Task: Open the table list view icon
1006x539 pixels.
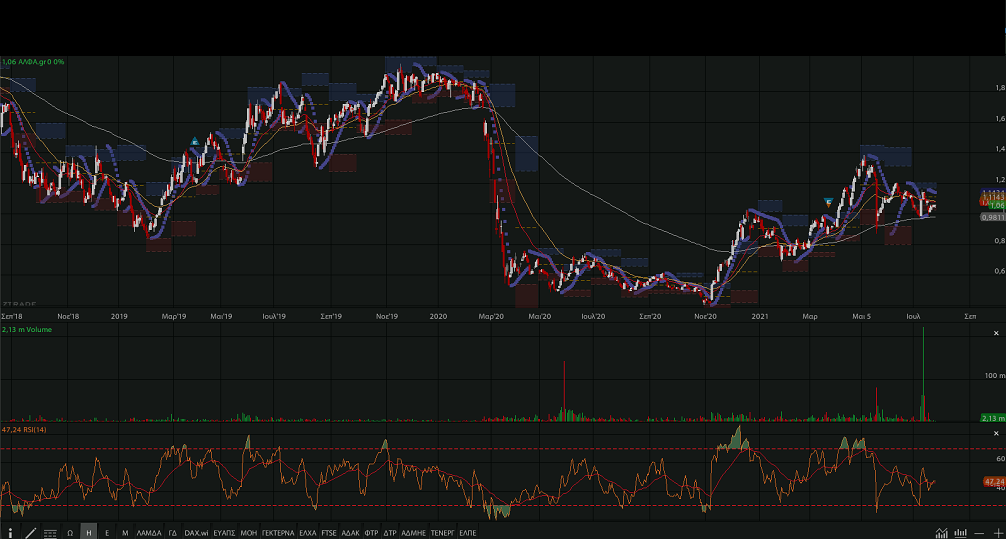Action: [x=50, y=533]
